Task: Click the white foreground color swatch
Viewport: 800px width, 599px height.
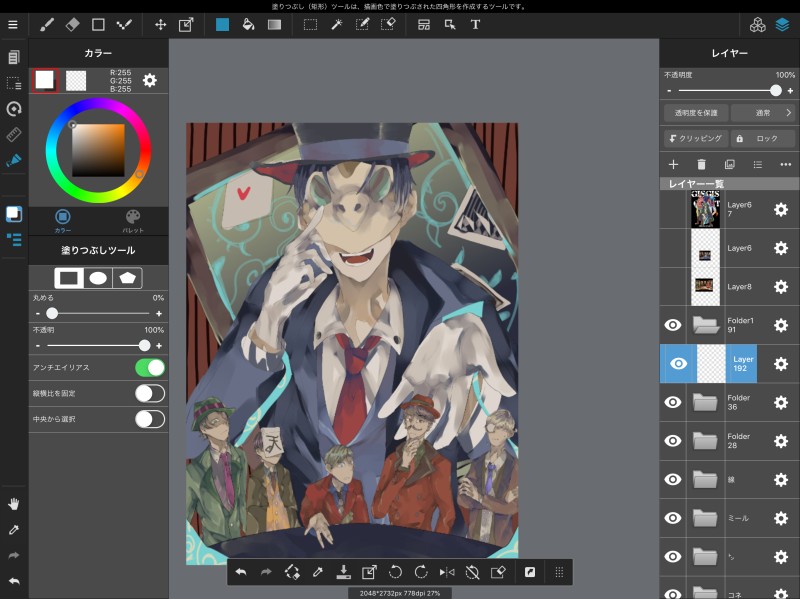Action: pos(45,80)
